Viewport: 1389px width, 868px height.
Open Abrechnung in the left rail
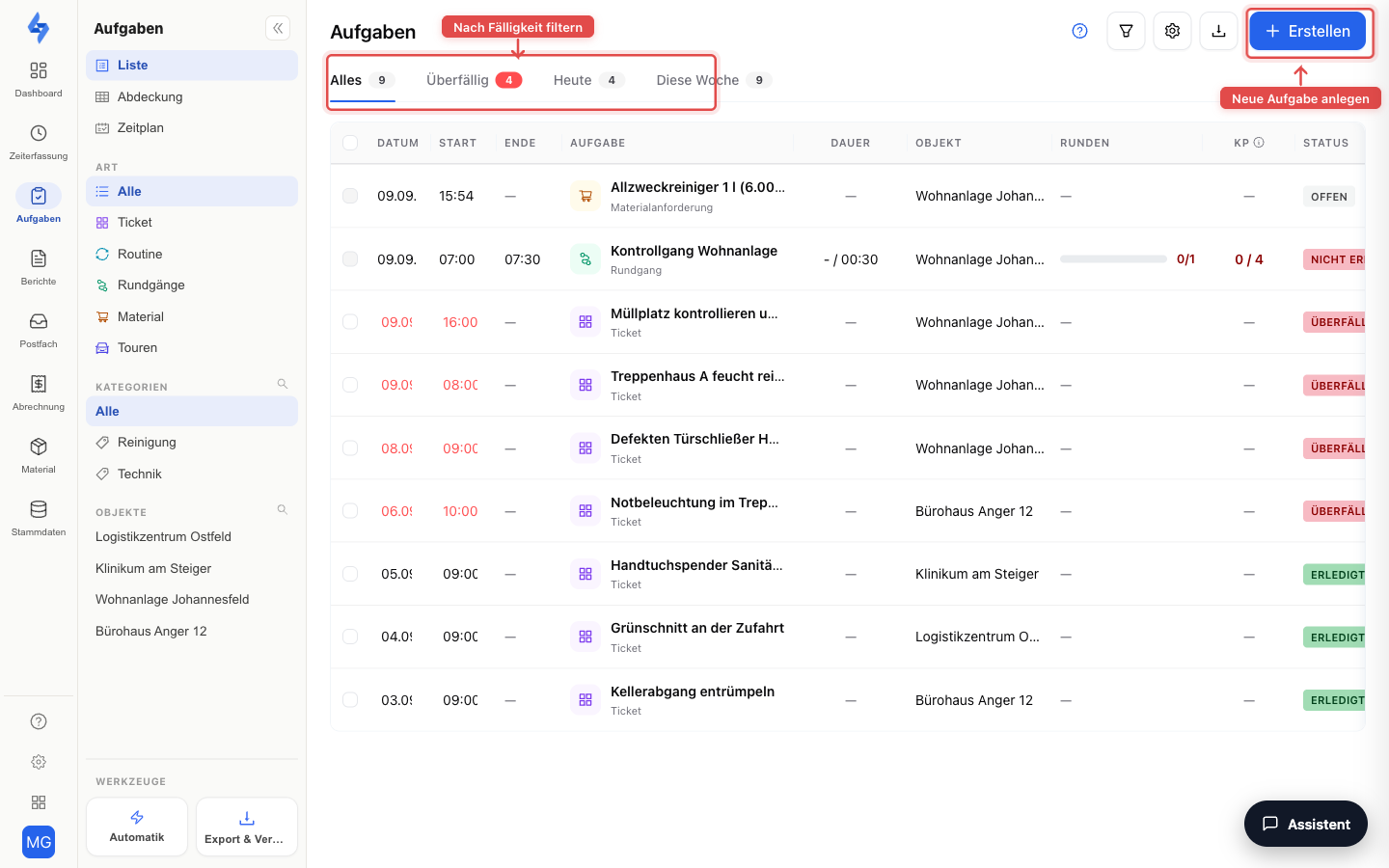(x=39, y=393)
